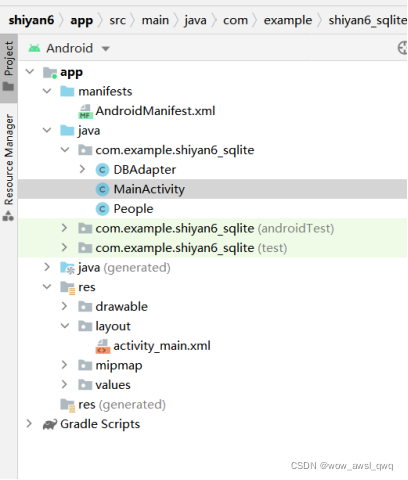The height and width of the screenshot is (480, 408).
Task: Click the app module folder icon
Action: click(50, 72)
